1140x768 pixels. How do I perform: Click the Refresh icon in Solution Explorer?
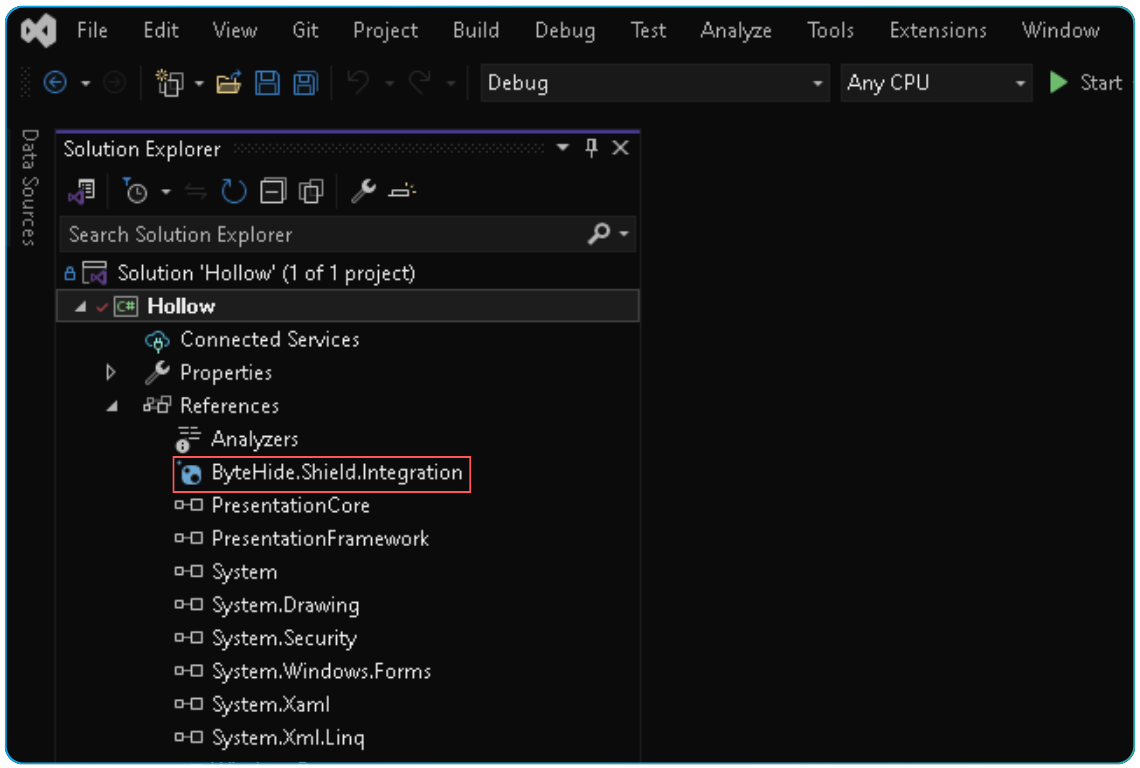point(233,190)
